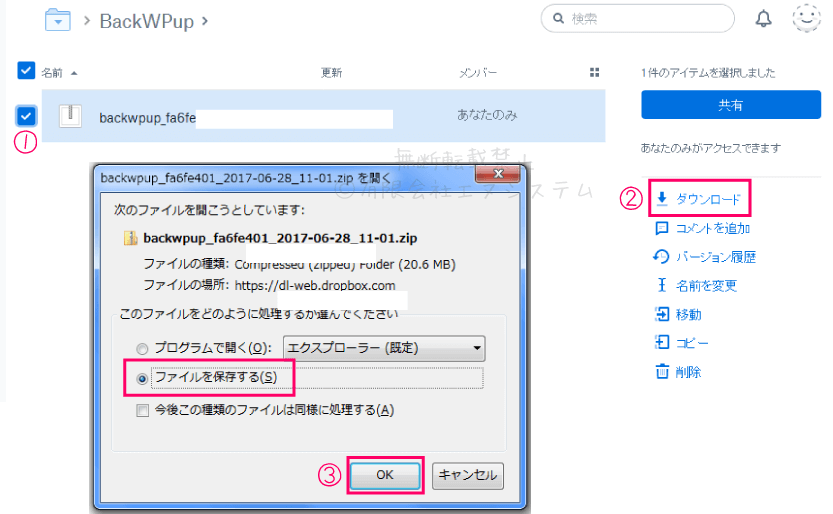The image size is (833, 514).
Task: Select the プログラムで開く radio button
Action: 142,349
